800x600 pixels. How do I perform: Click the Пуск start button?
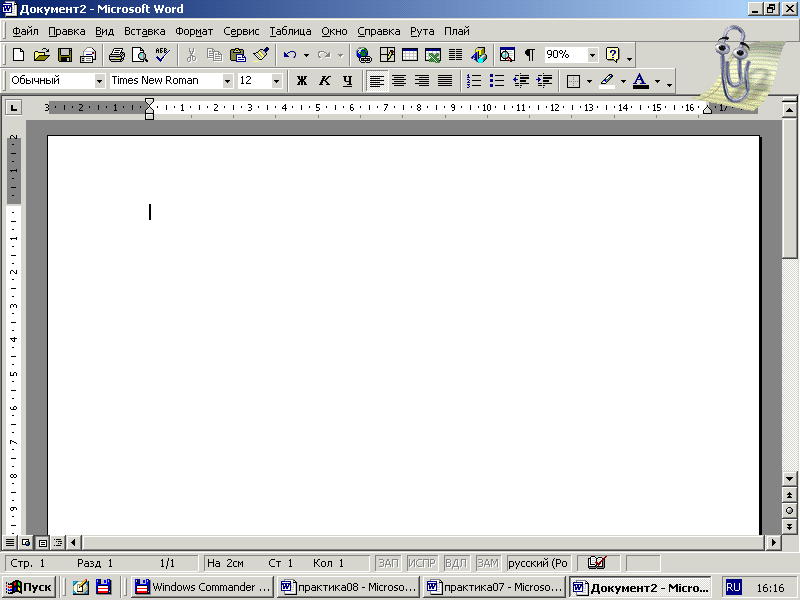coord(30,587)
